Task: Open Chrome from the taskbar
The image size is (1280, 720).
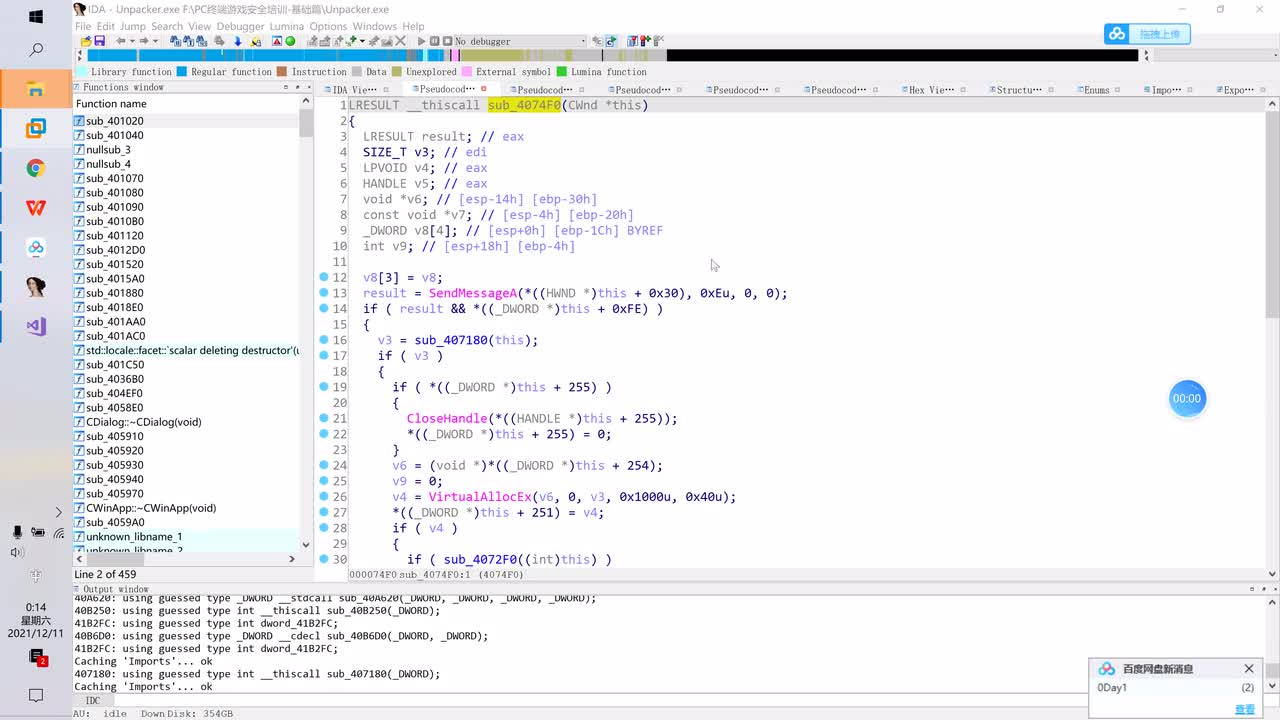Action: coord(36,168)
